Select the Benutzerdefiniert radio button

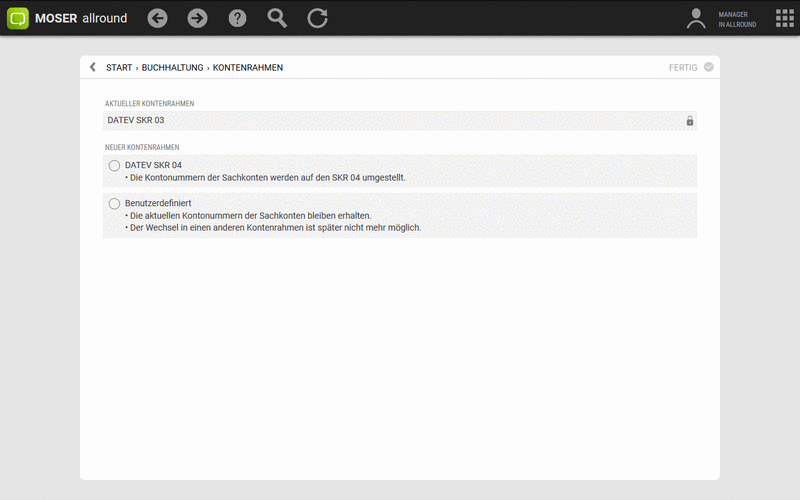click(114, 204)
